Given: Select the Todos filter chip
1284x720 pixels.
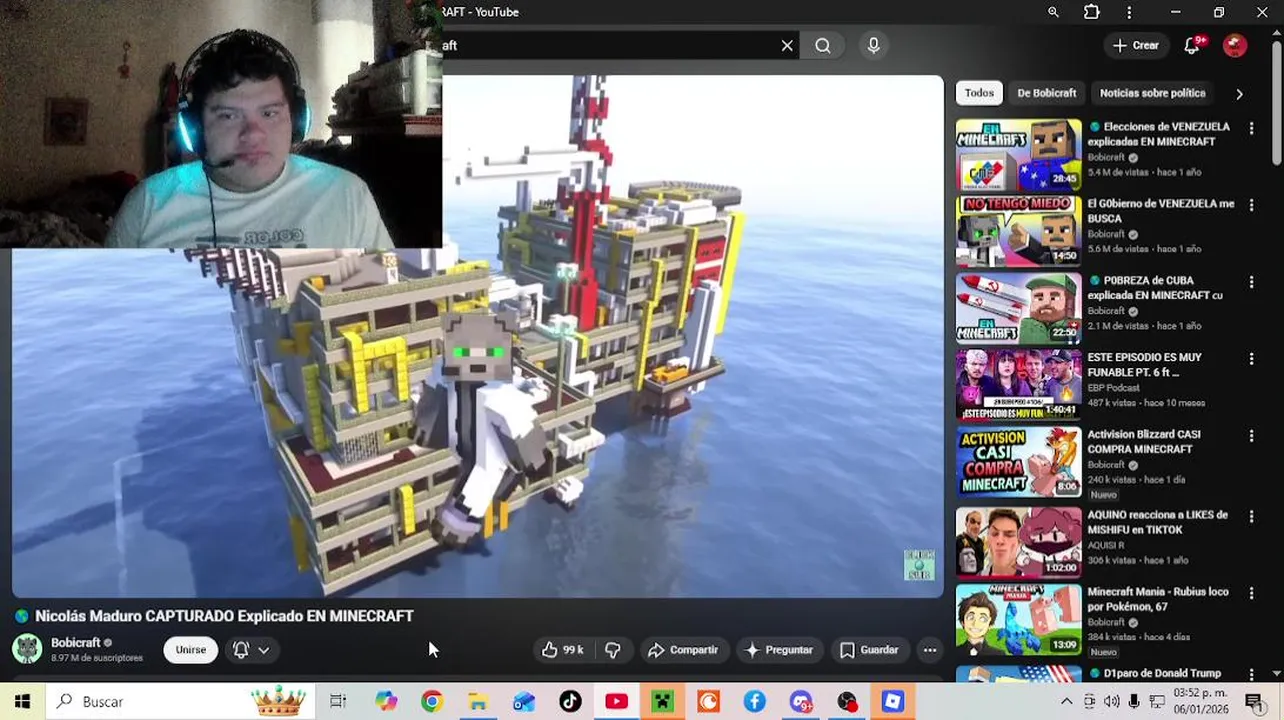Looking at the screenshot, I should click(979, 93).
